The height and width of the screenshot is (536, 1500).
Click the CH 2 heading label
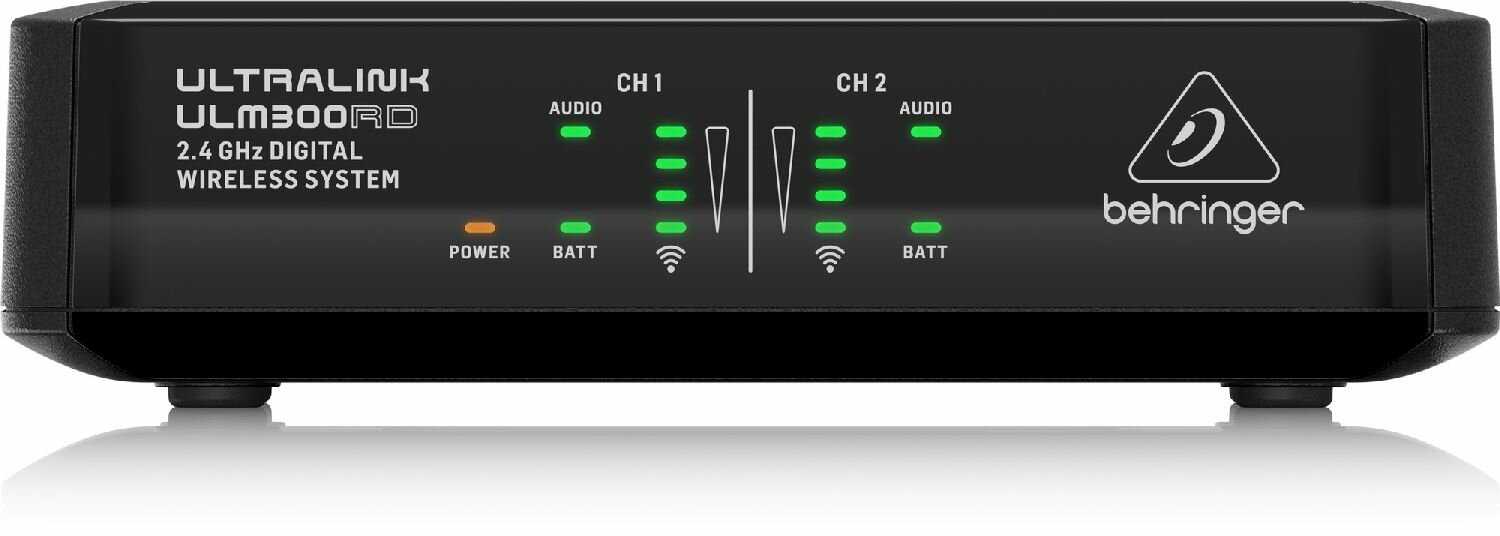click(861, 83)
